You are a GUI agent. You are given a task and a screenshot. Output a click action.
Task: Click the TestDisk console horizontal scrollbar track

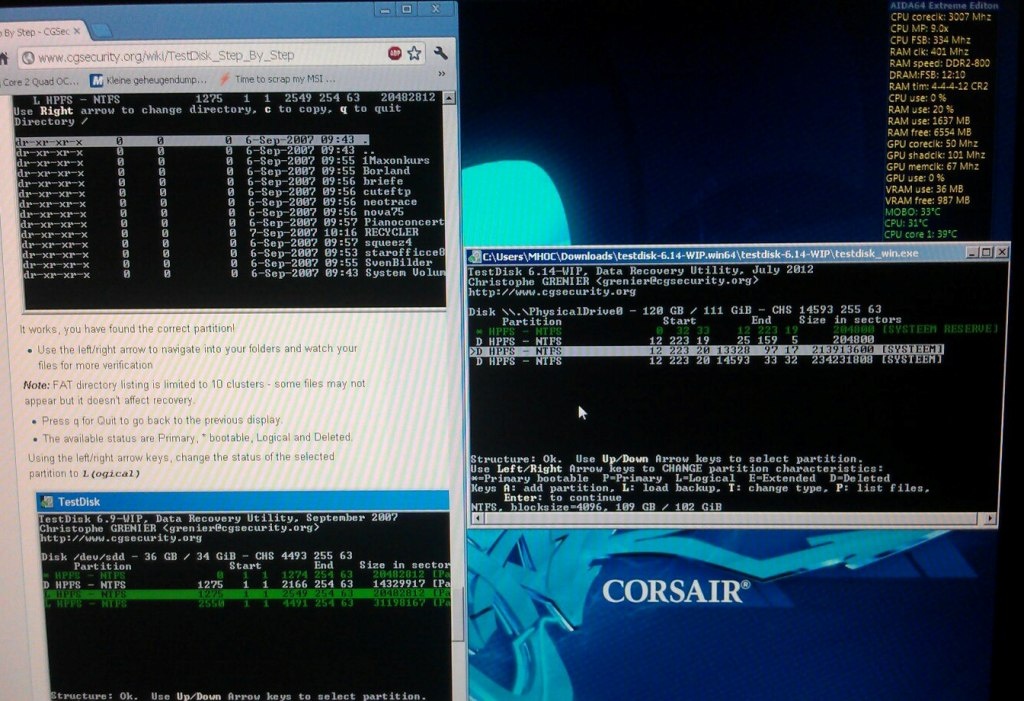tap(733, 519)
